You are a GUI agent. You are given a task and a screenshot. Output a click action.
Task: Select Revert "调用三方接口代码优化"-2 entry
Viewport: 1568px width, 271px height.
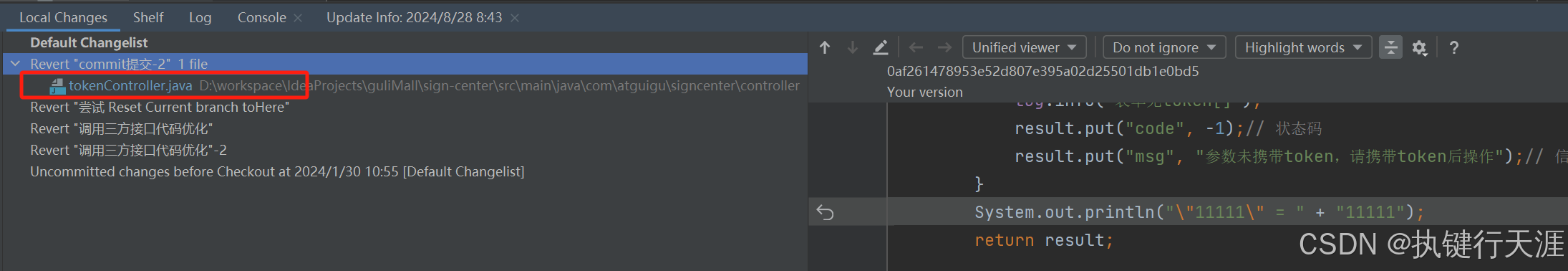coord(128,150)
